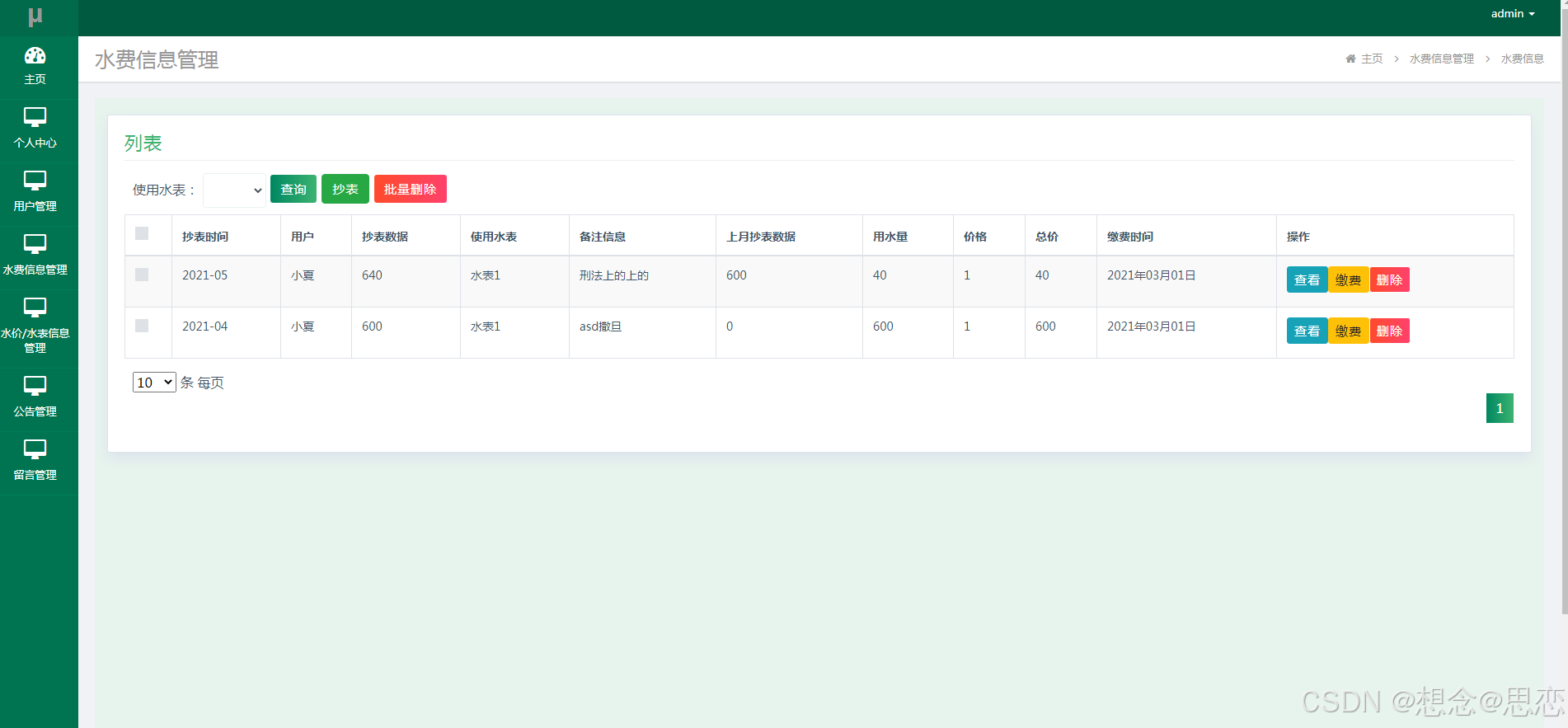Click the 用户 column header
The width and height of the screenshot is (1568, 728).
(x=303, y=237)
